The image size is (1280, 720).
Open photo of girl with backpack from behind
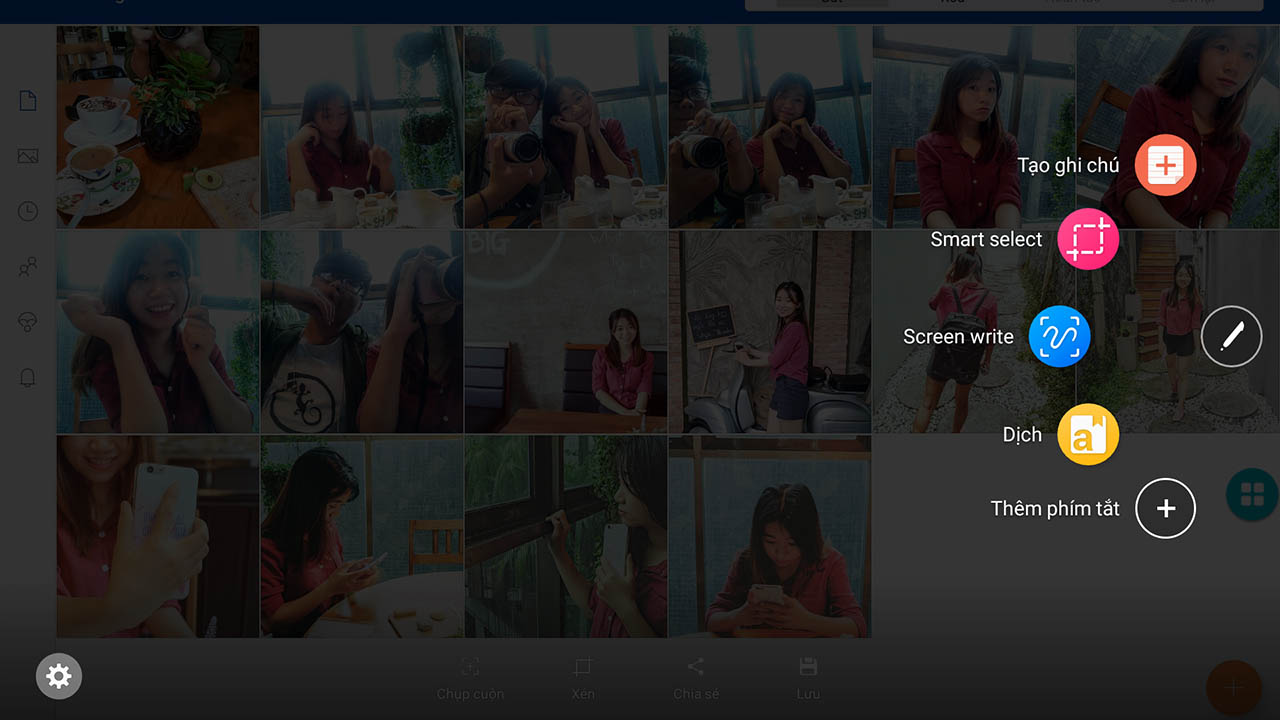pyautogui.click(x=974, y=332)
